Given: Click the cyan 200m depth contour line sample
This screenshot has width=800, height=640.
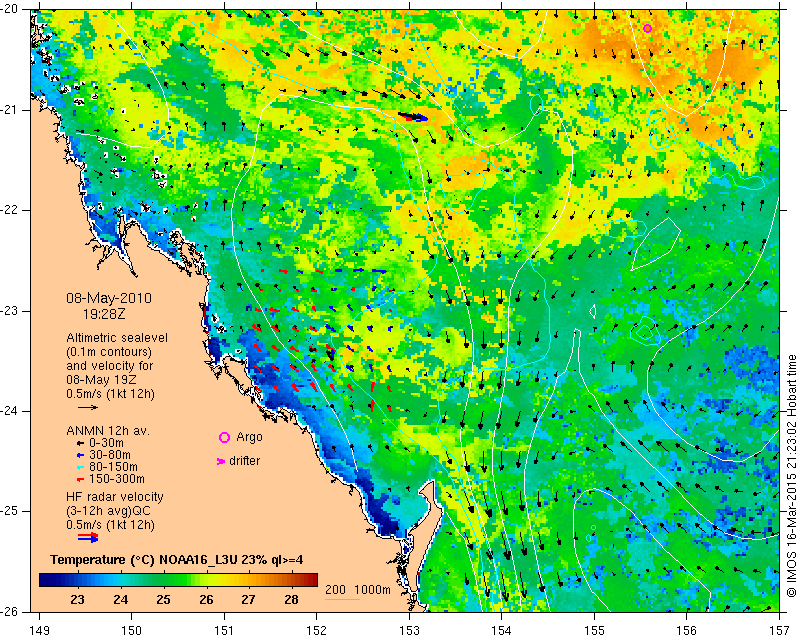Looking at the screenshot, I should point(342,599).
